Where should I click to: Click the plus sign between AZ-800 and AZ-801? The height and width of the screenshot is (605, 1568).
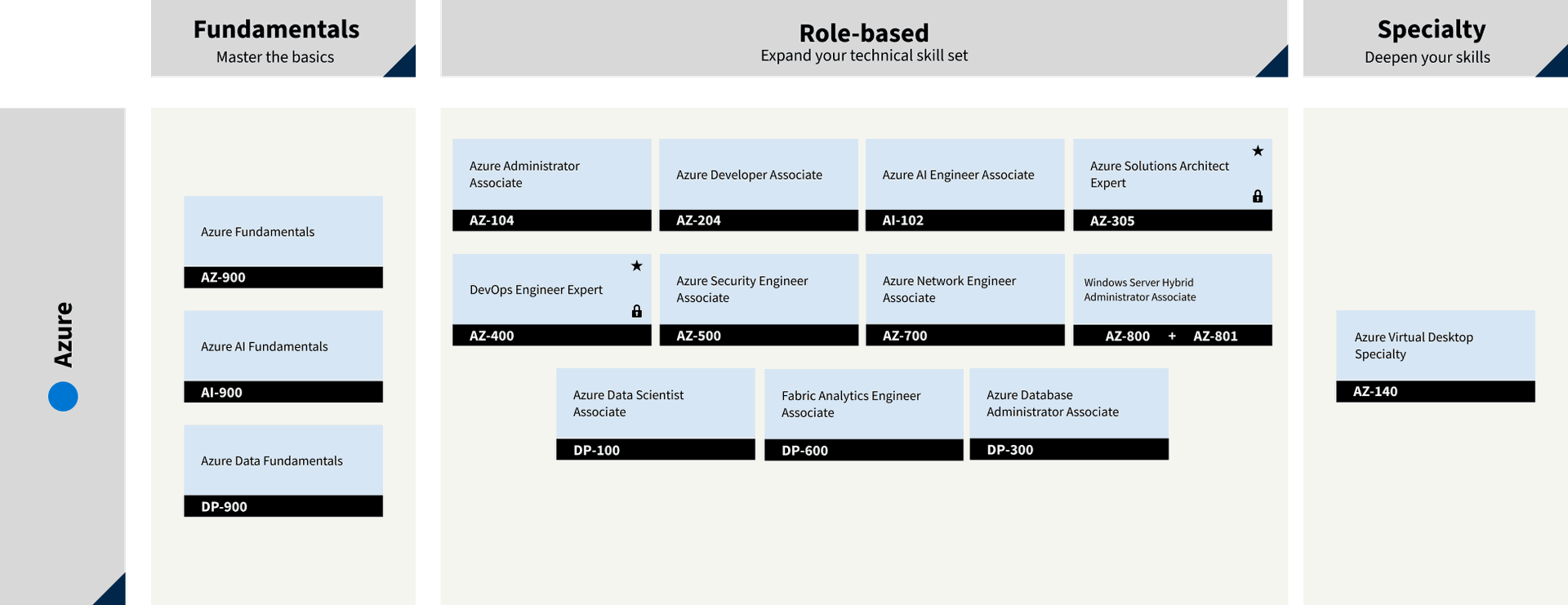(1172, 336)
